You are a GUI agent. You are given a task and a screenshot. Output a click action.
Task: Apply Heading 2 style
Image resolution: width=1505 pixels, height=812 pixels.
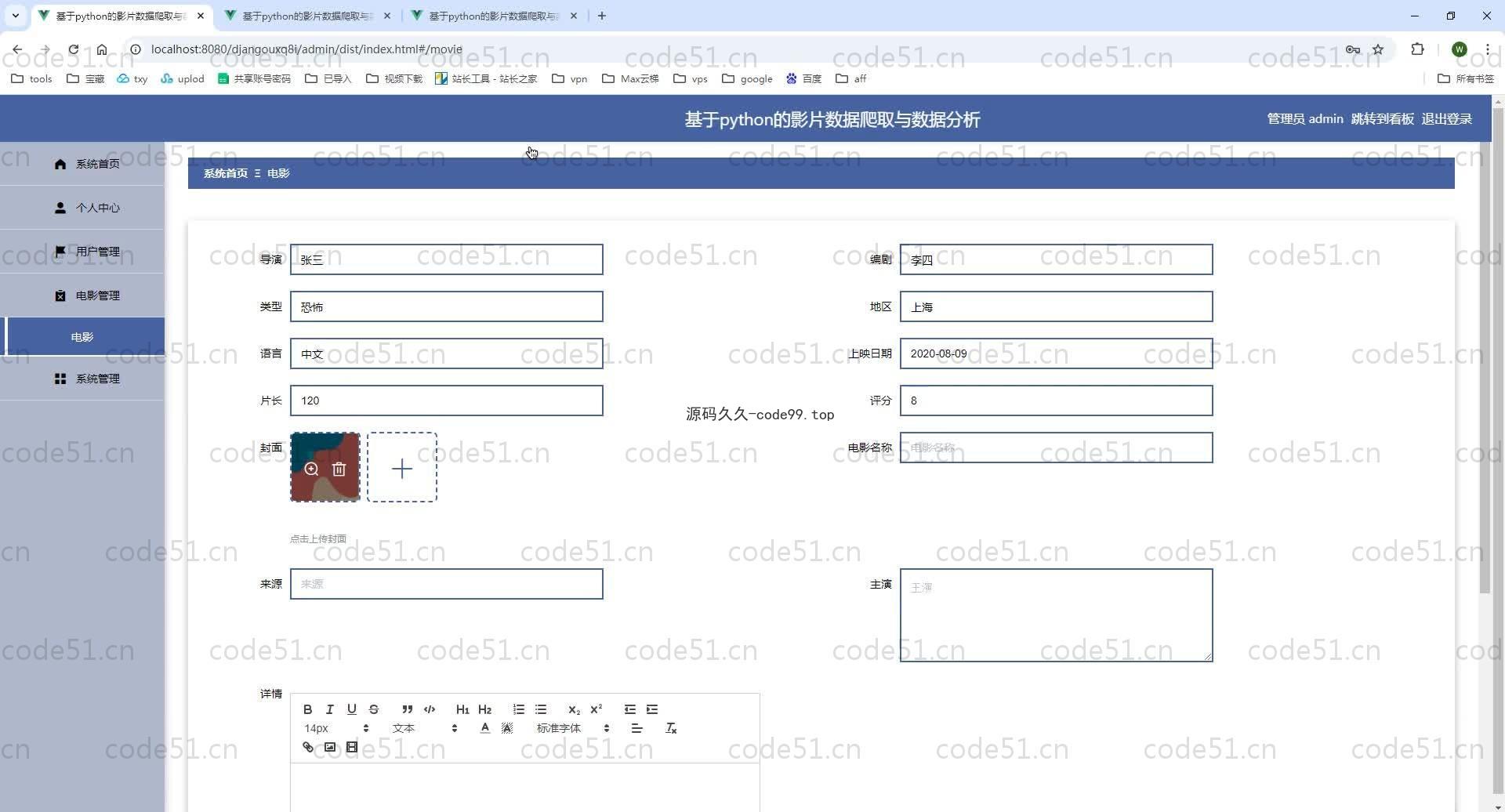(x=484, y=709)
